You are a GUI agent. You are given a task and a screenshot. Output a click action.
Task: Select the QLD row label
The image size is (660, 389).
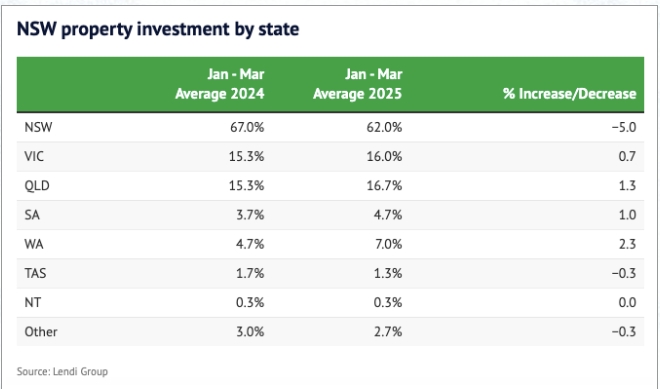[37, 186]
